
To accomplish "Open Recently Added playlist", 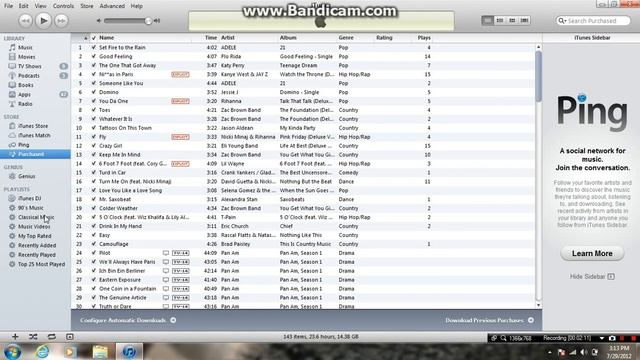I will (37, 245).
